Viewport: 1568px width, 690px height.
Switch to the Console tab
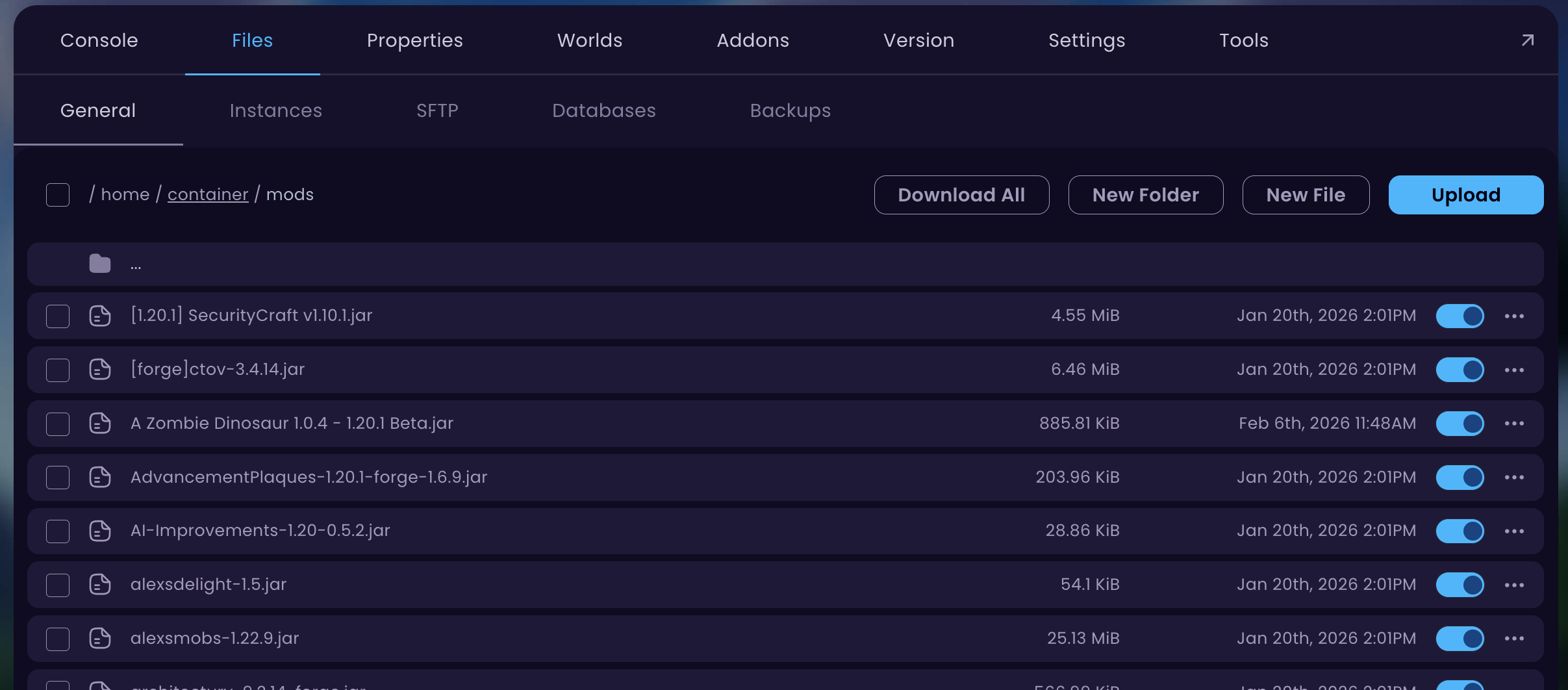[x=99, y=40]
